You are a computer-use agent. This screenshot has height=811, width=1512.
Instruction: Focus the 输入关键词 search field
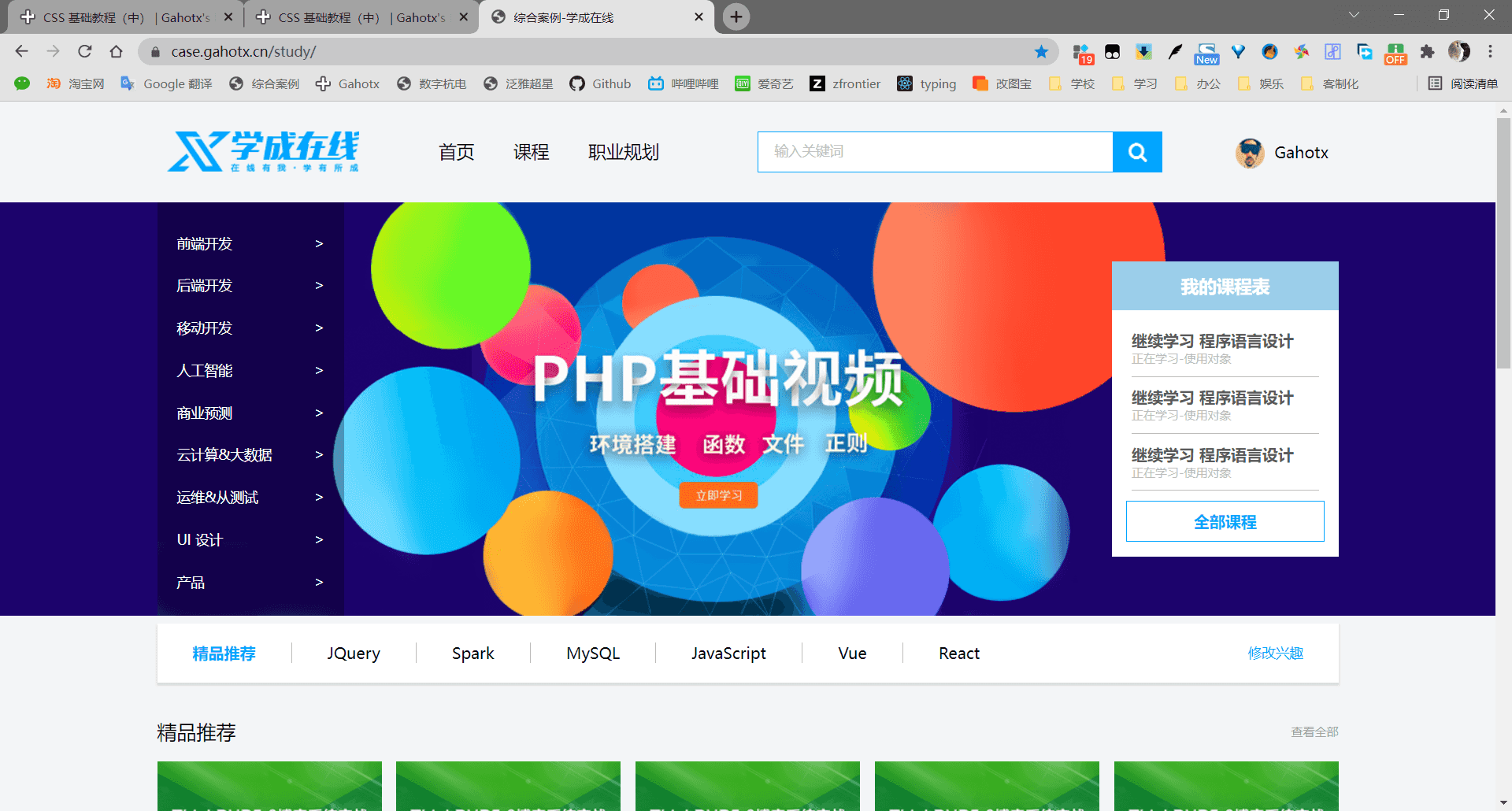point(935,152)
